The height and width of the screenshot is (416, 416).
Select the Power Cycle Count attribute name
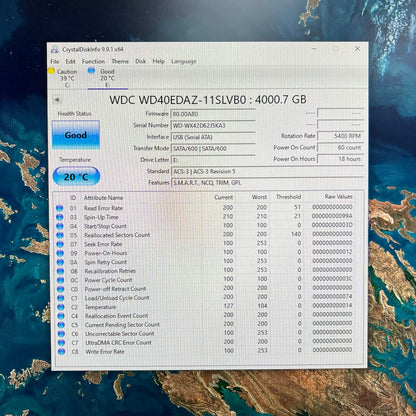click(x=108, y=280)
